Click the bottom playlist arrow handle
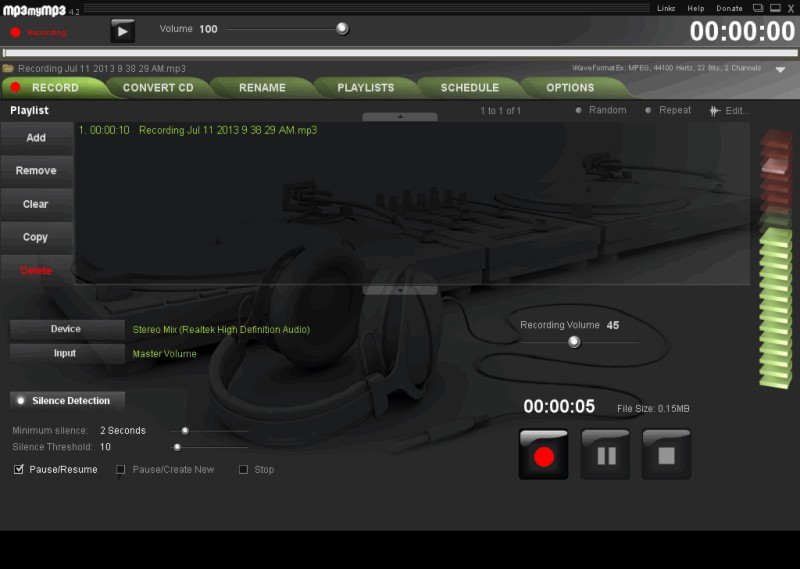The width and height of the screenshot is (800, 569). coord(400,290)
